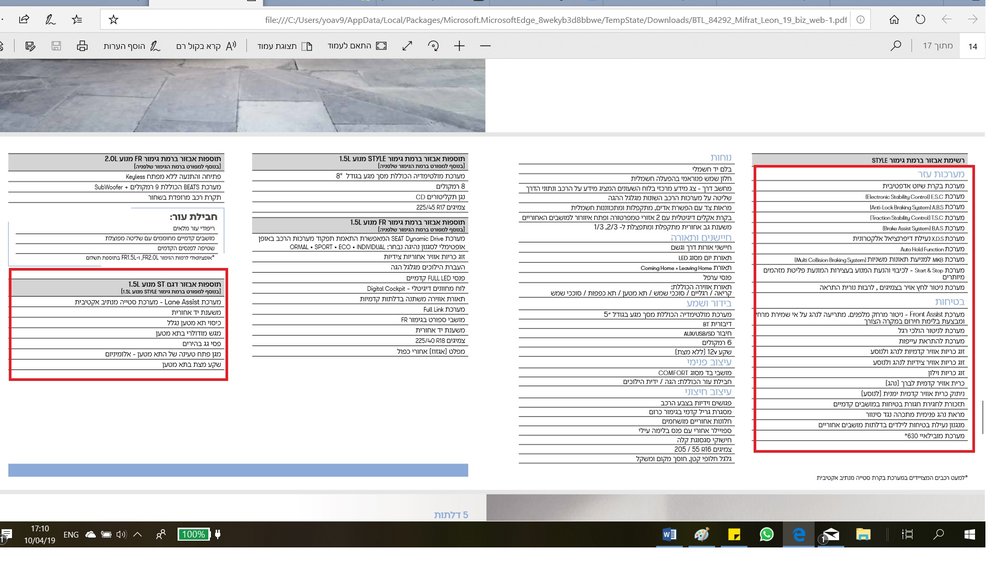Refresh the page in Edge
Viewport: 1000px width, 562px height.
[x=920, y=20]
